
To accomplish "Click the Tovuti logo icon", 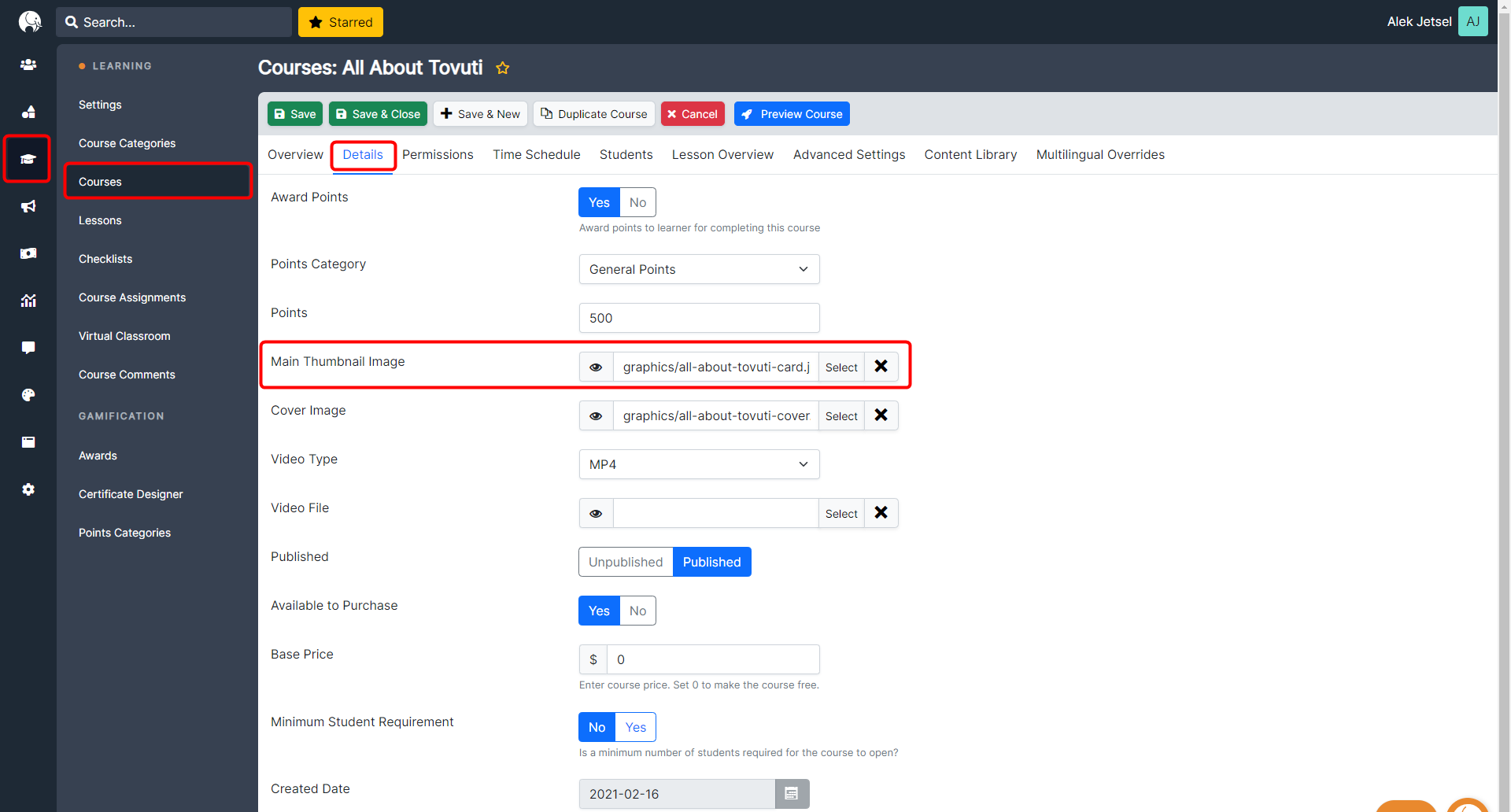I will pos(29,21).
